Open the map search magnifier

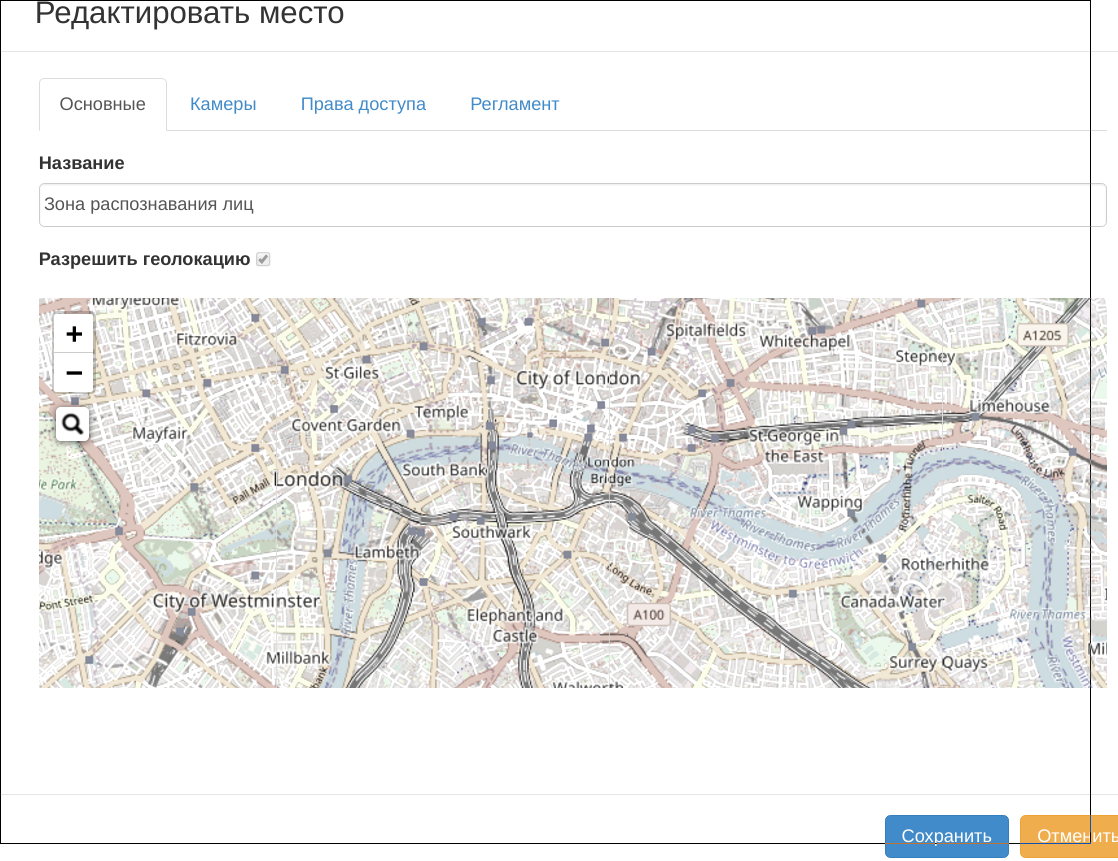coord(73,424)
